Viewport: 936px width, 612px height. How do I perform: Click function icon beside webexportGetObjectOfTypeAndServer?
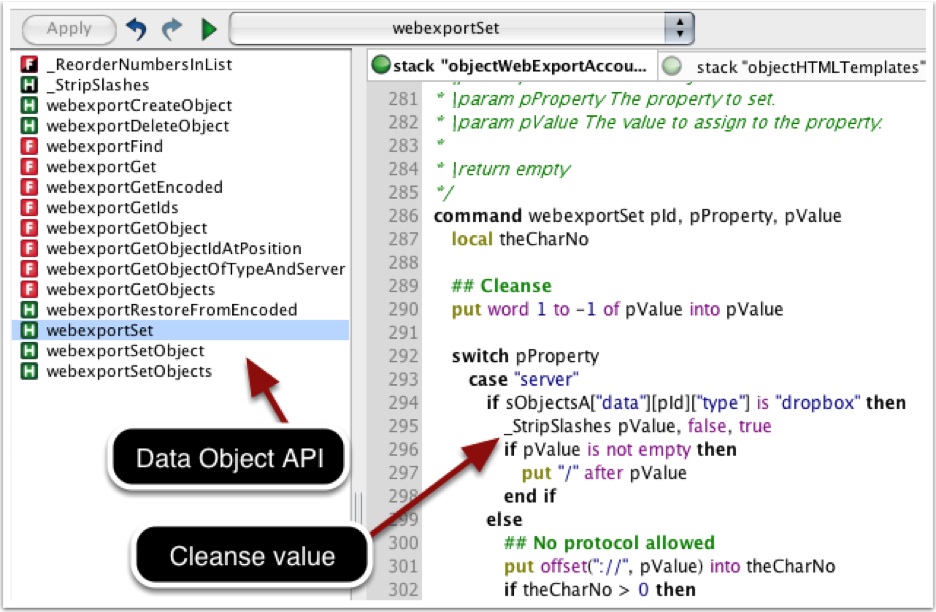click(x=29, y=269)
